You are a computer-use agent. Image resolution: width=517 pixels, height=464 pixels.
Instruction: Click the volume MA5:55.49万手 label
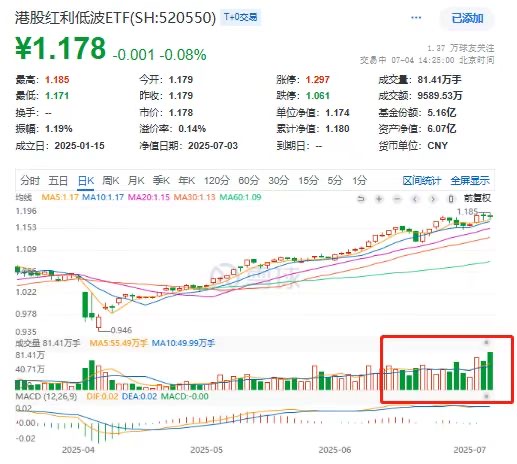click(118, 343)
